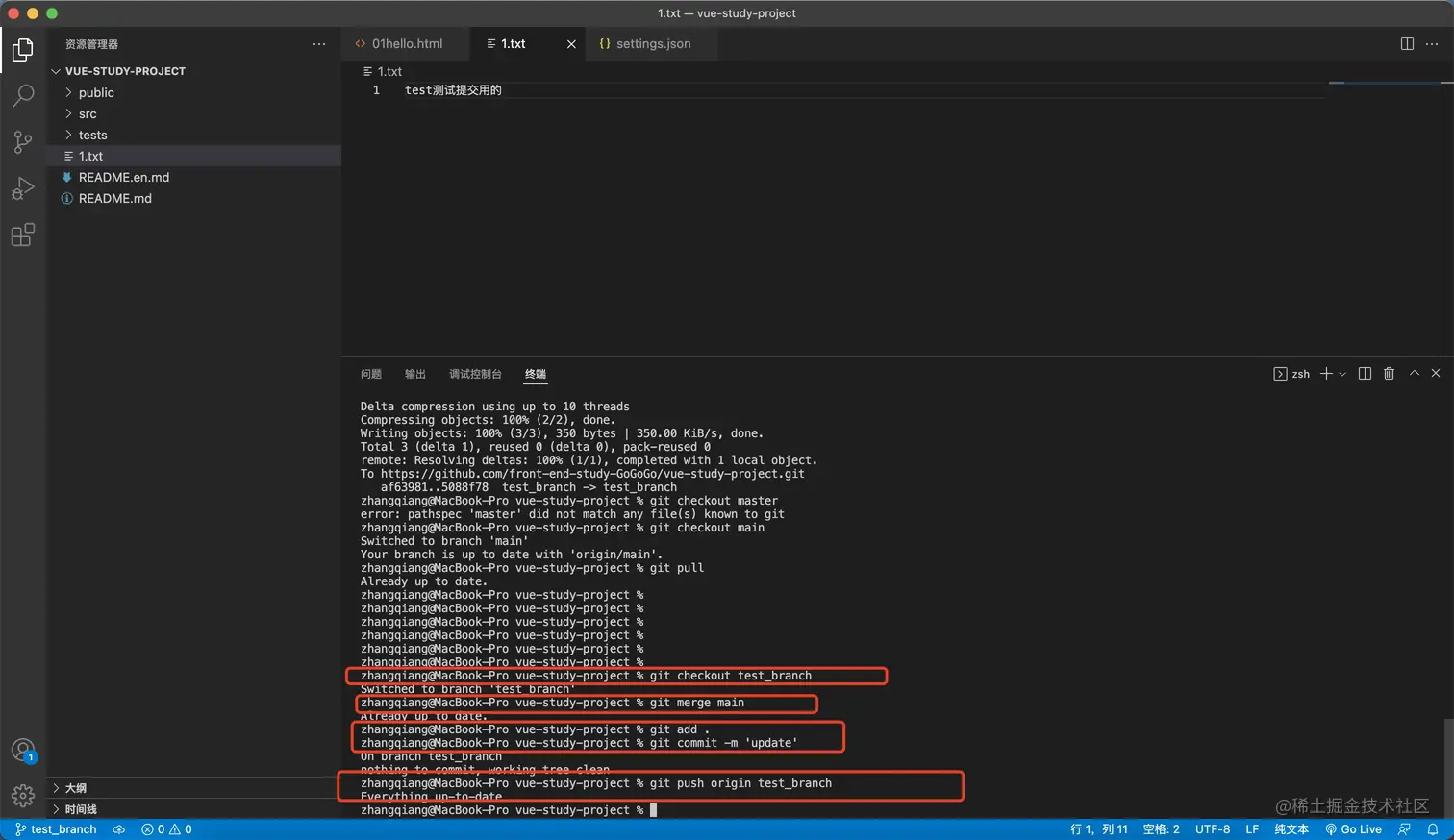Select 1.txt in file explorer

click(x=194, y=156)
